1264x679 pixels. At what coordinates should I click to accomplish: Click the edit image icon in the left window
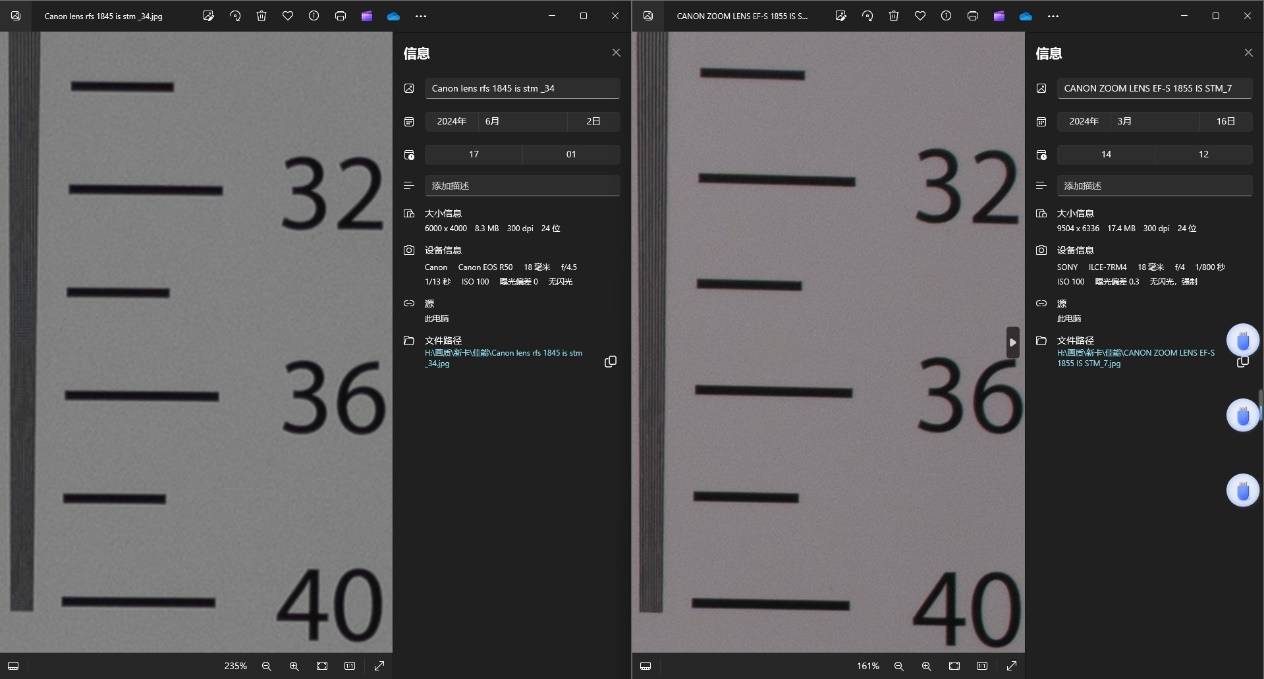pyautogui.click(x=208, y=16)
